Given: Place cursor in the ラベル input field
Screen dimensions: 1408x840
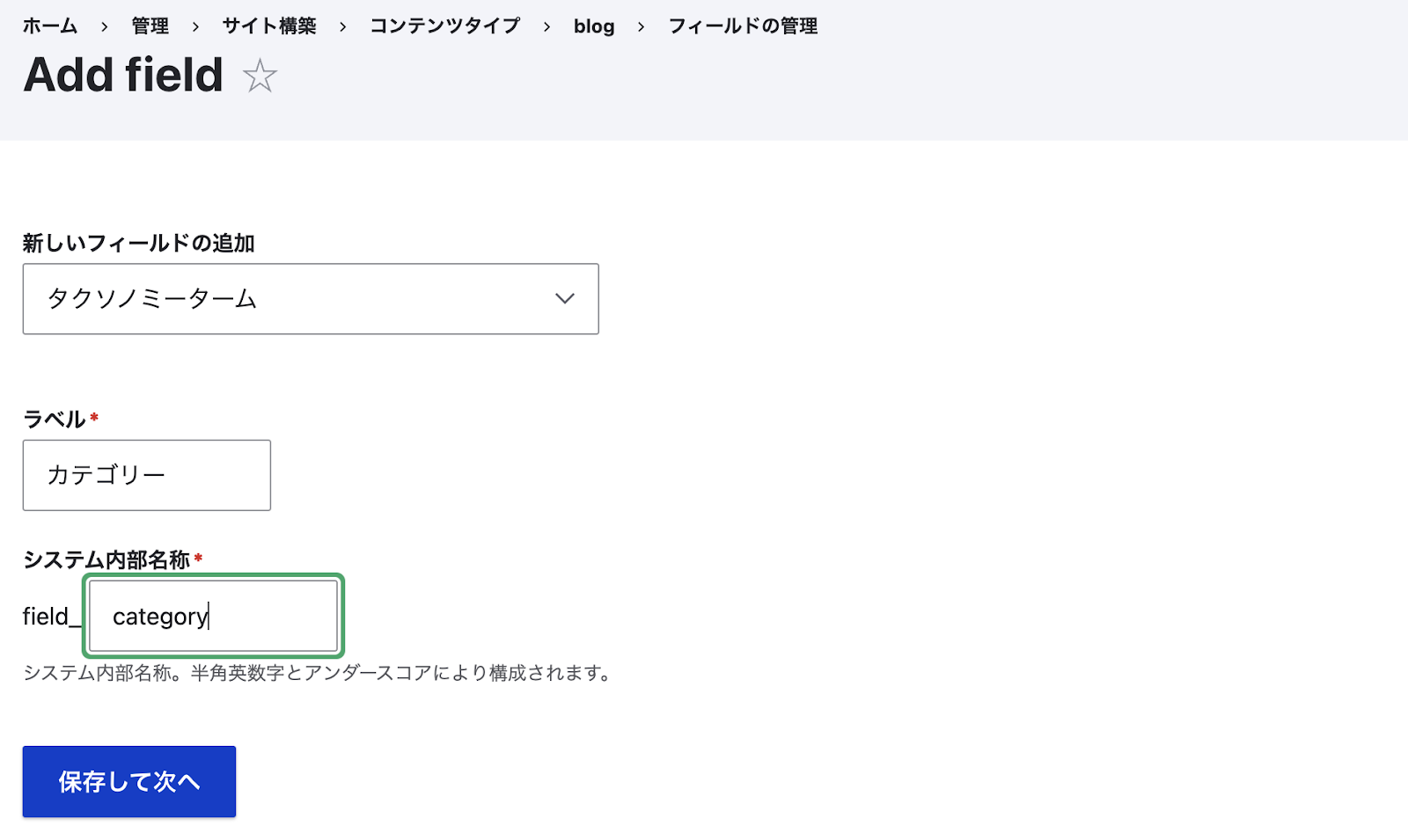Looking at the screenshot, I should point(146,475).
